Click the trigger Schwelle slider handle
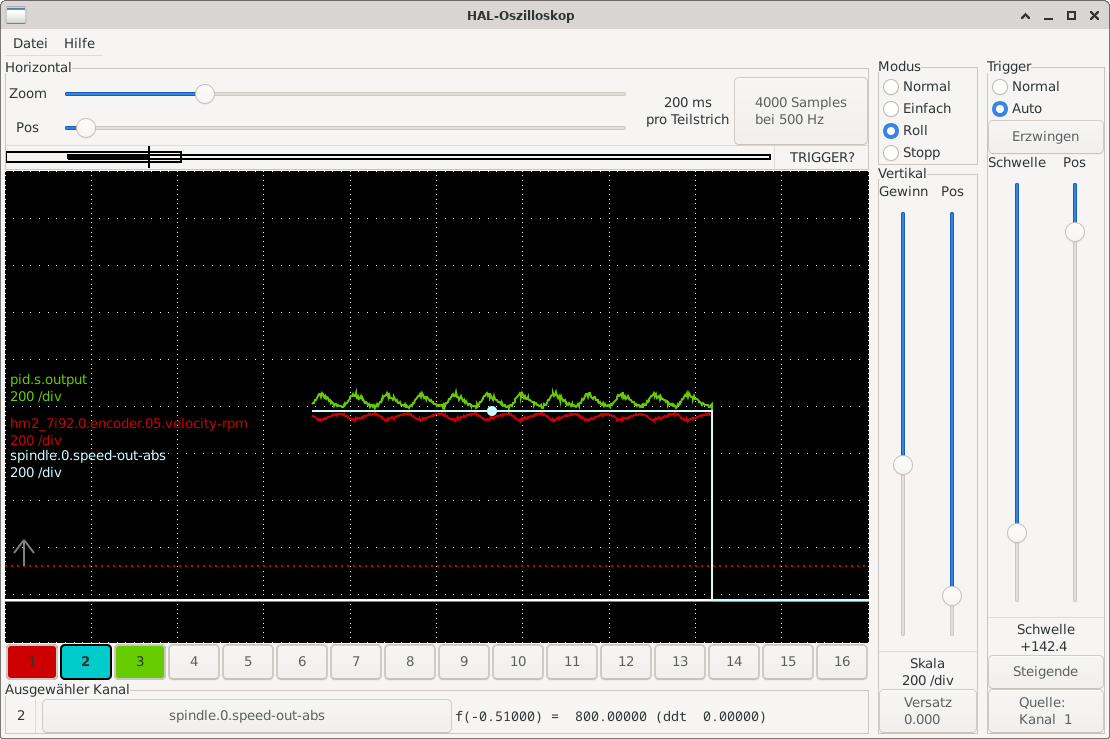The width and height of the screenshot is (1110, 739). tap(1017, 533)
